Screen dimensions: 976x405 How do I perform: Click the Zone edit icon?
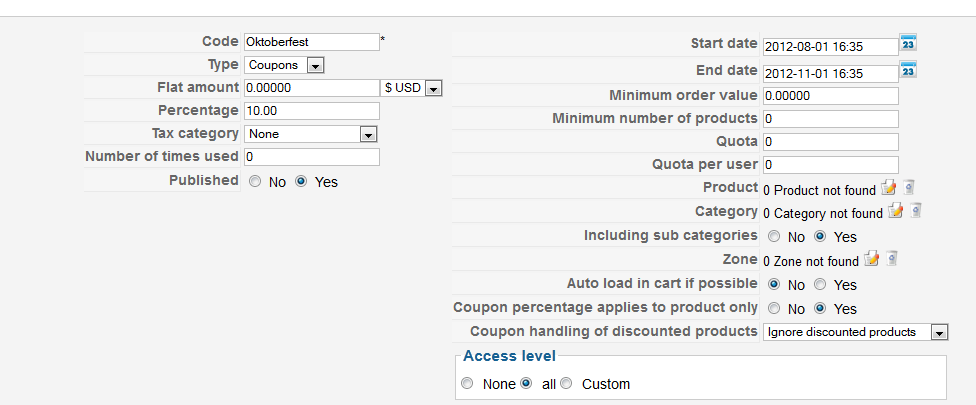click(871, 258)
